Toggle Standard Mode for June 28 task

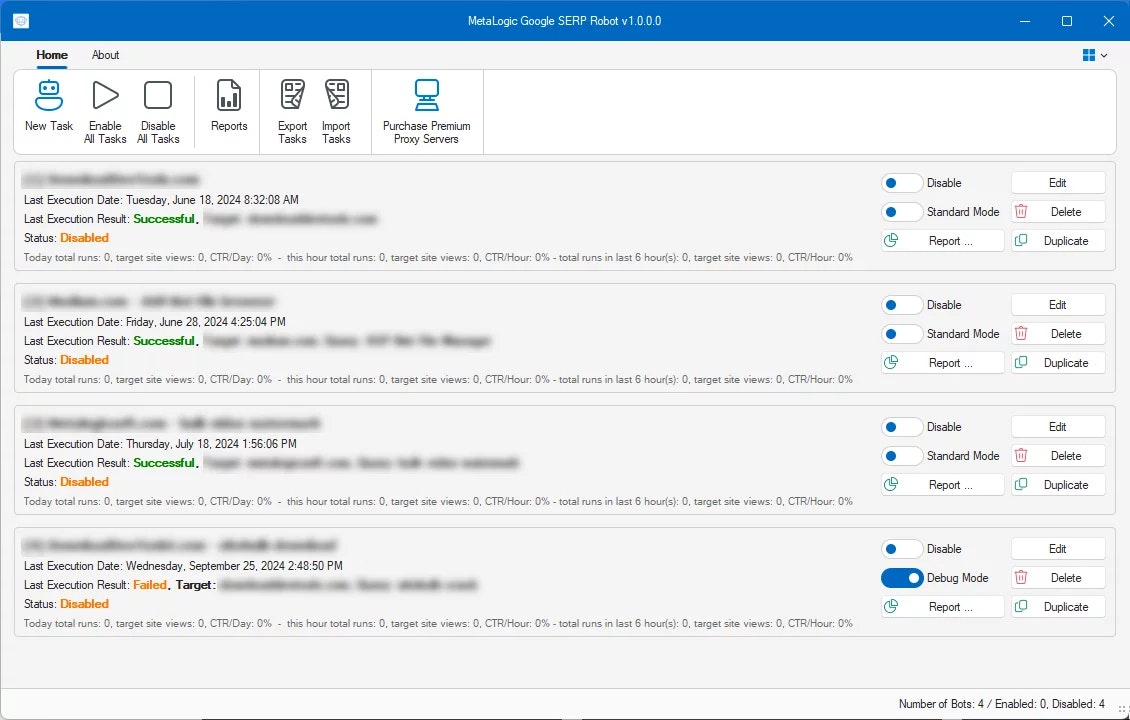pyautogui.click(x=902, y=334)
